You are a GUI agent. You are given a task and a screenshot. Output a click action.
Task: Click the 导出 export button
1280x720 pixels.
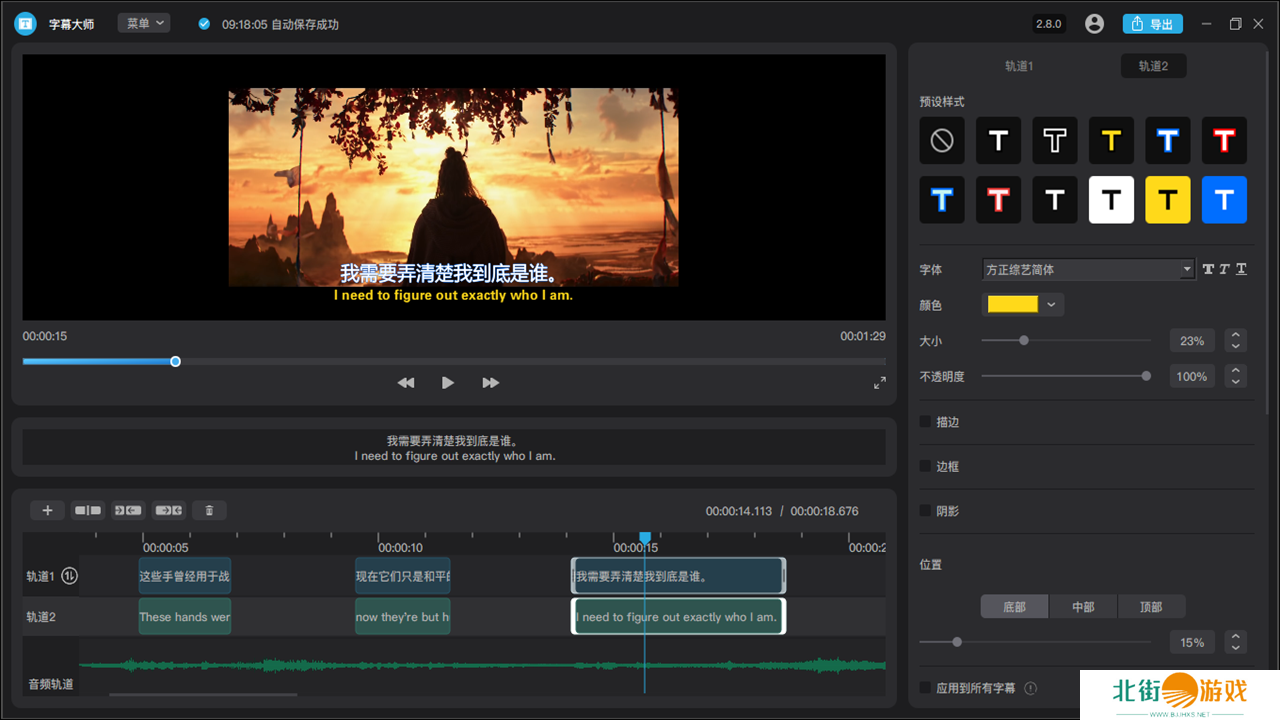click(x=1152, y=24)
